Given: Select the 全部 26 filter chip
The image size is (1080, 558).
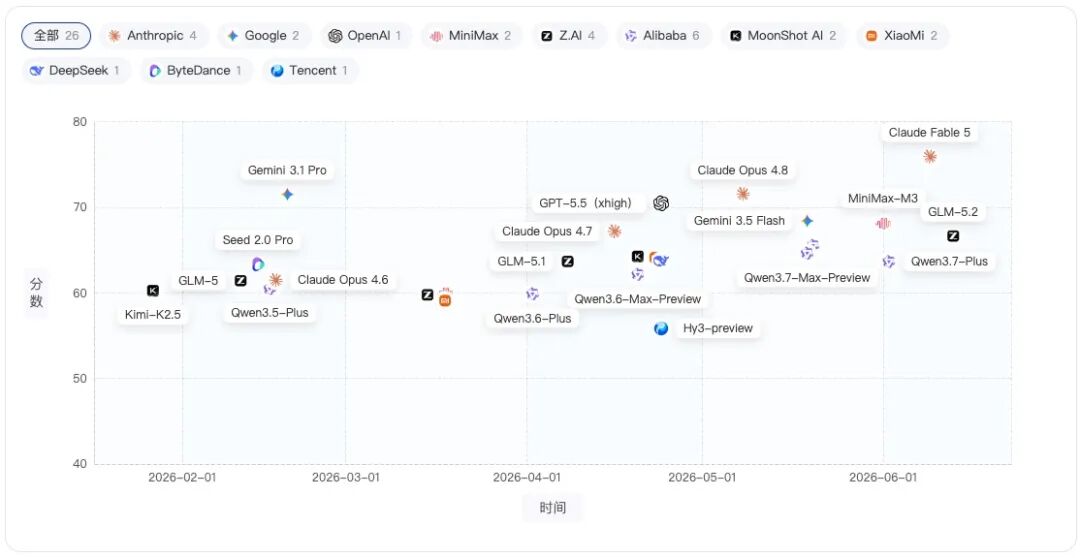Looking at the screenshot, I should click(56, 36).
